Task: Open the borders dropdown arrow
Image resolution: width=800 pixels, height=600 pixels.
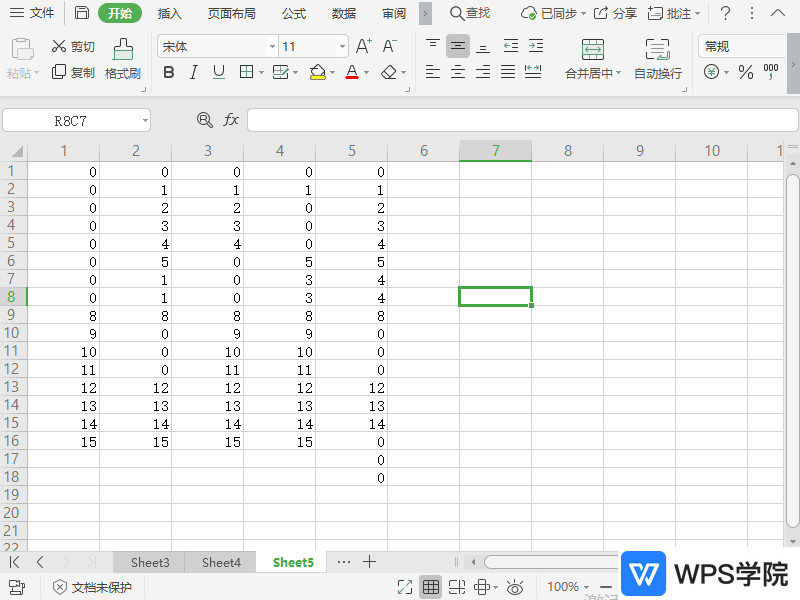Action: pyautogui.click(x=261, y=73)
